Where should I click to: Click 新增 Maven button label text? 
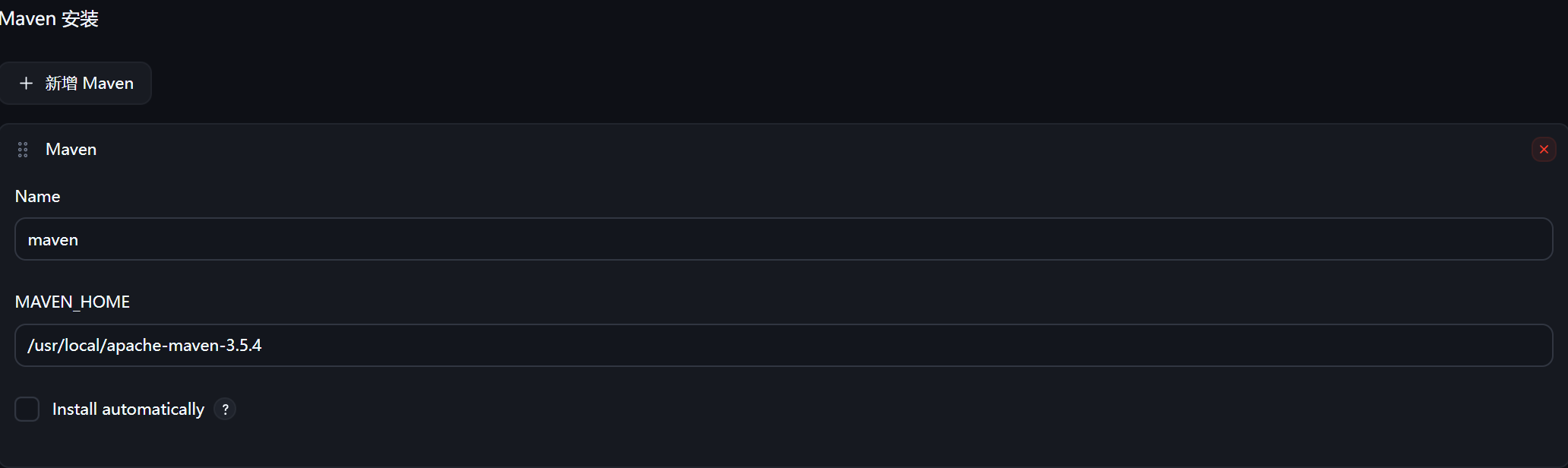point(90,84)
